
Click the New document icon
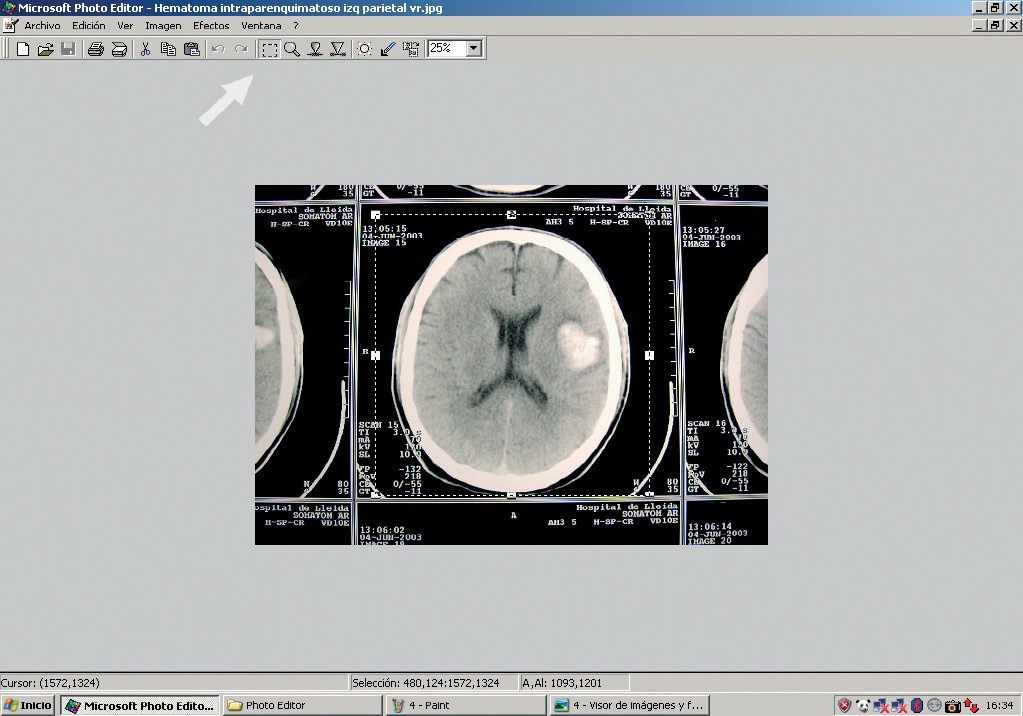pyautogui.click(x=22, y=49)
